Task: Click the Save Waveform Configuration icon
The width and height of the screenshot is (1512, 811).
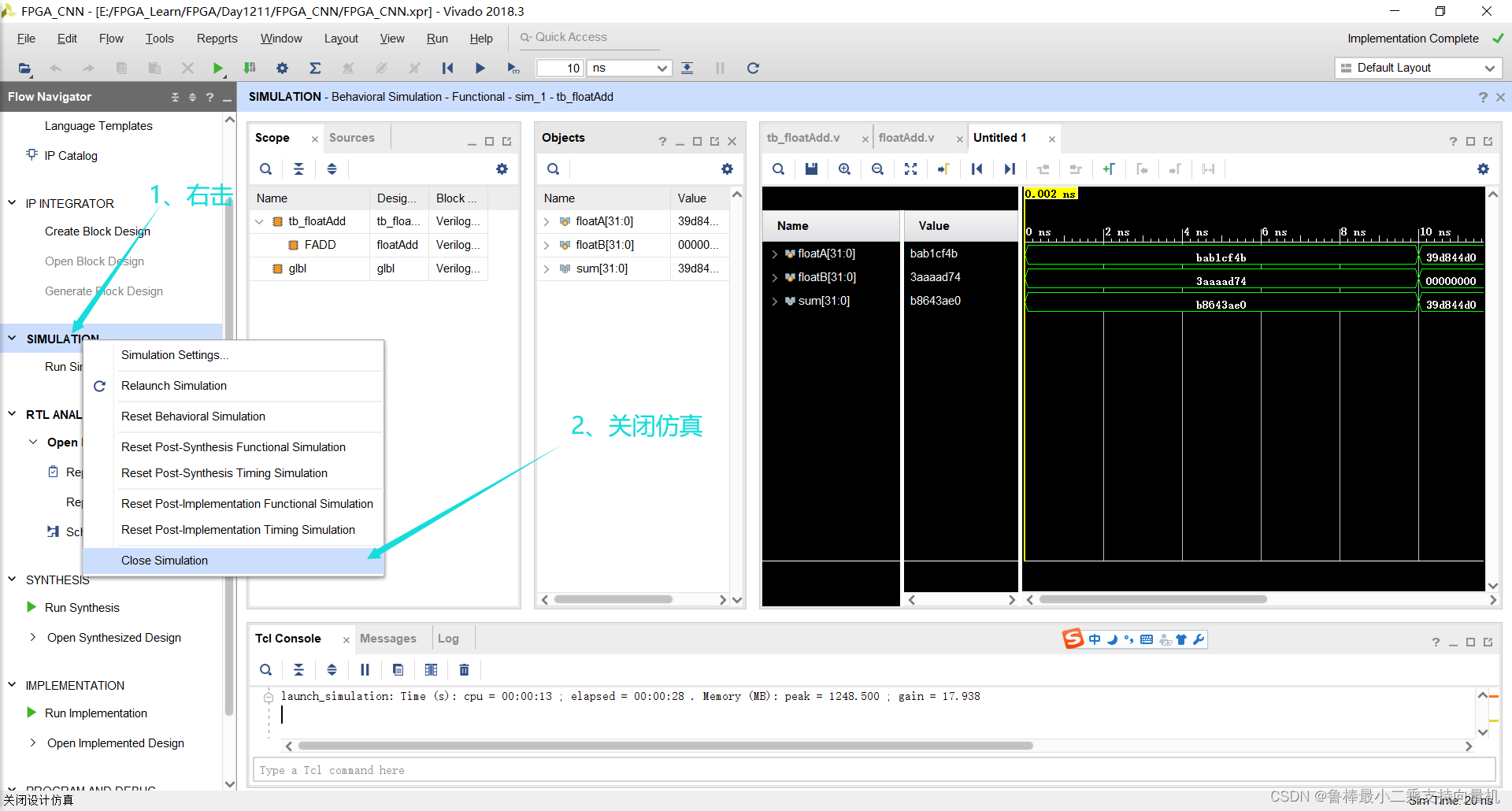Action: (811, 169)
